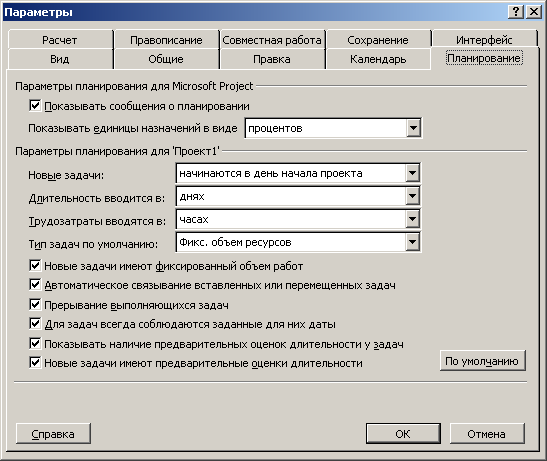Viewport: 547px width, 461px height.
Task: Go to the 'Интерфейс' tab
Action: [484, 40]
